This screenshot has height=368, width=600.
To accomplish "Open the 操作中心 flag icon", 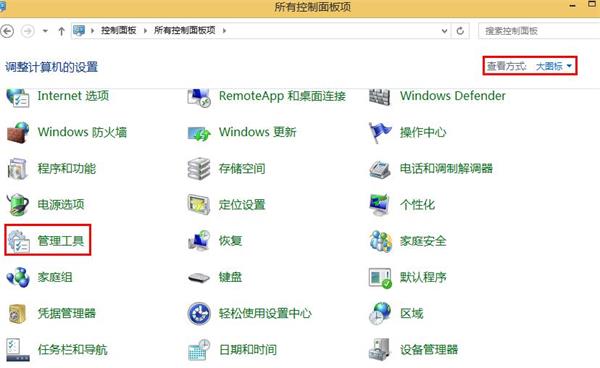I will click(x=380, y=132).
